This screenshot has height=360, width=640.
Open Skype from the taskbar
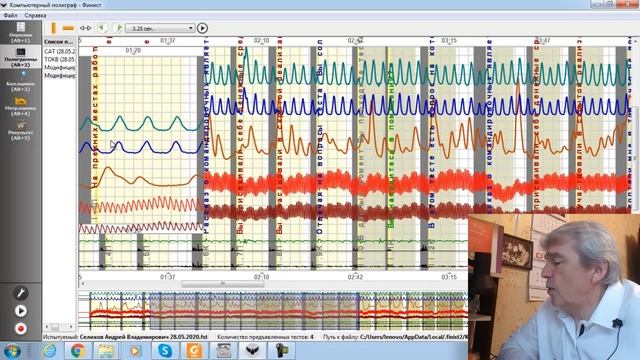(x=164, y=351)
